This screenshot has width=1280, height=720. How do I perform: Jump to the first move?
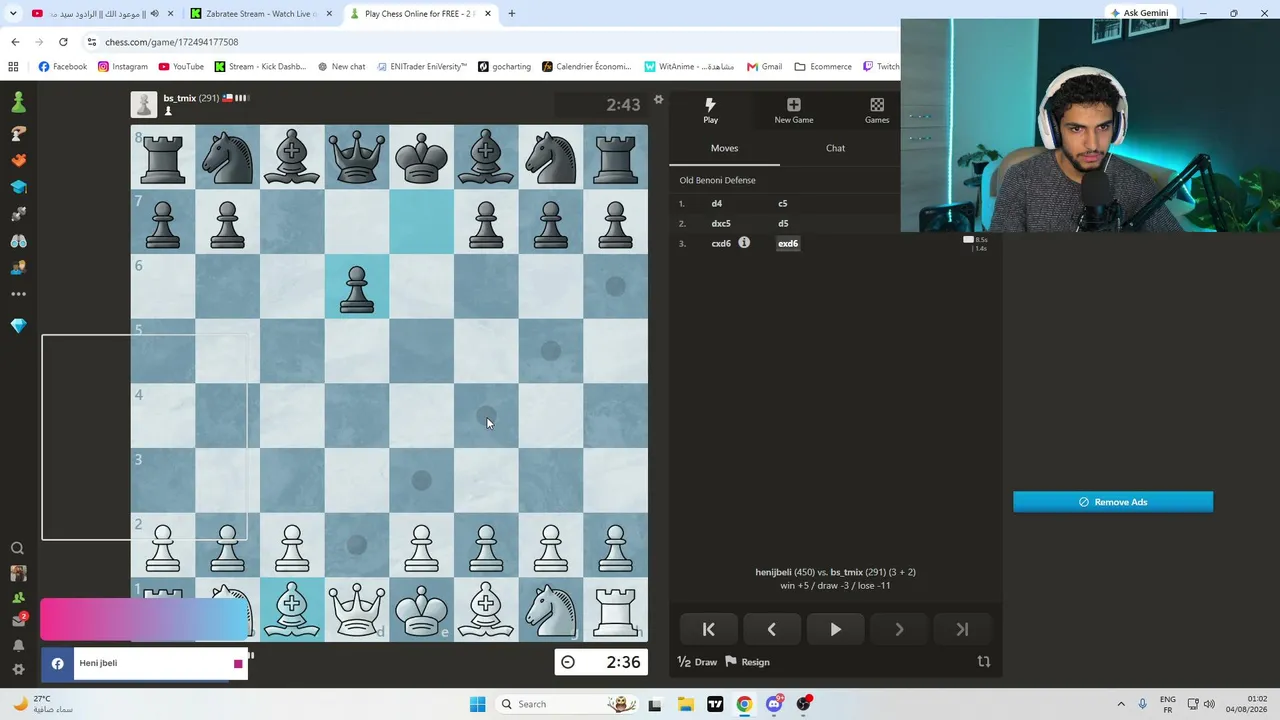708,629
